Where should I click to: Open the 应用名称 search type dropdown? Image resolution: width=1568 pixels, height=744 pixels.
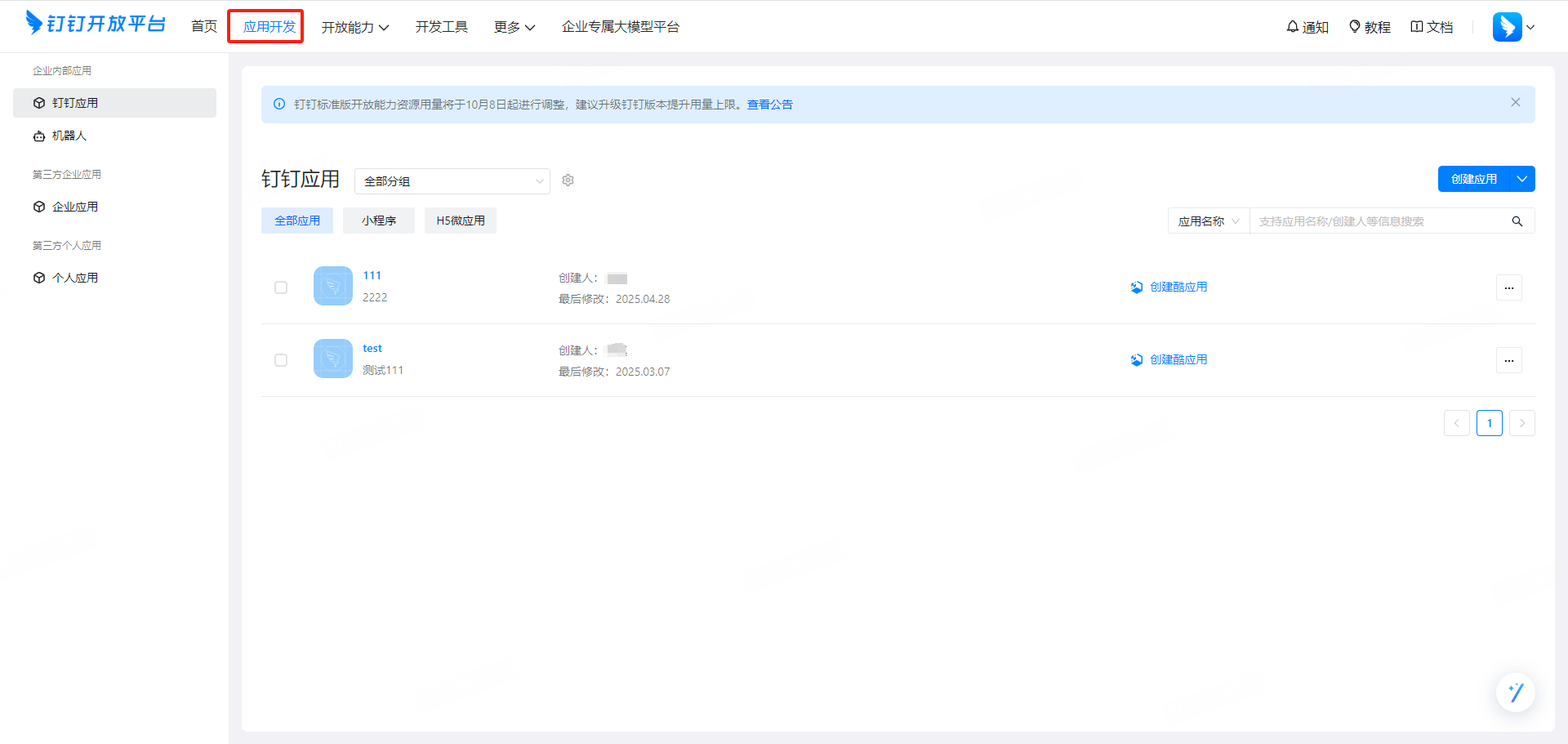1209,221
